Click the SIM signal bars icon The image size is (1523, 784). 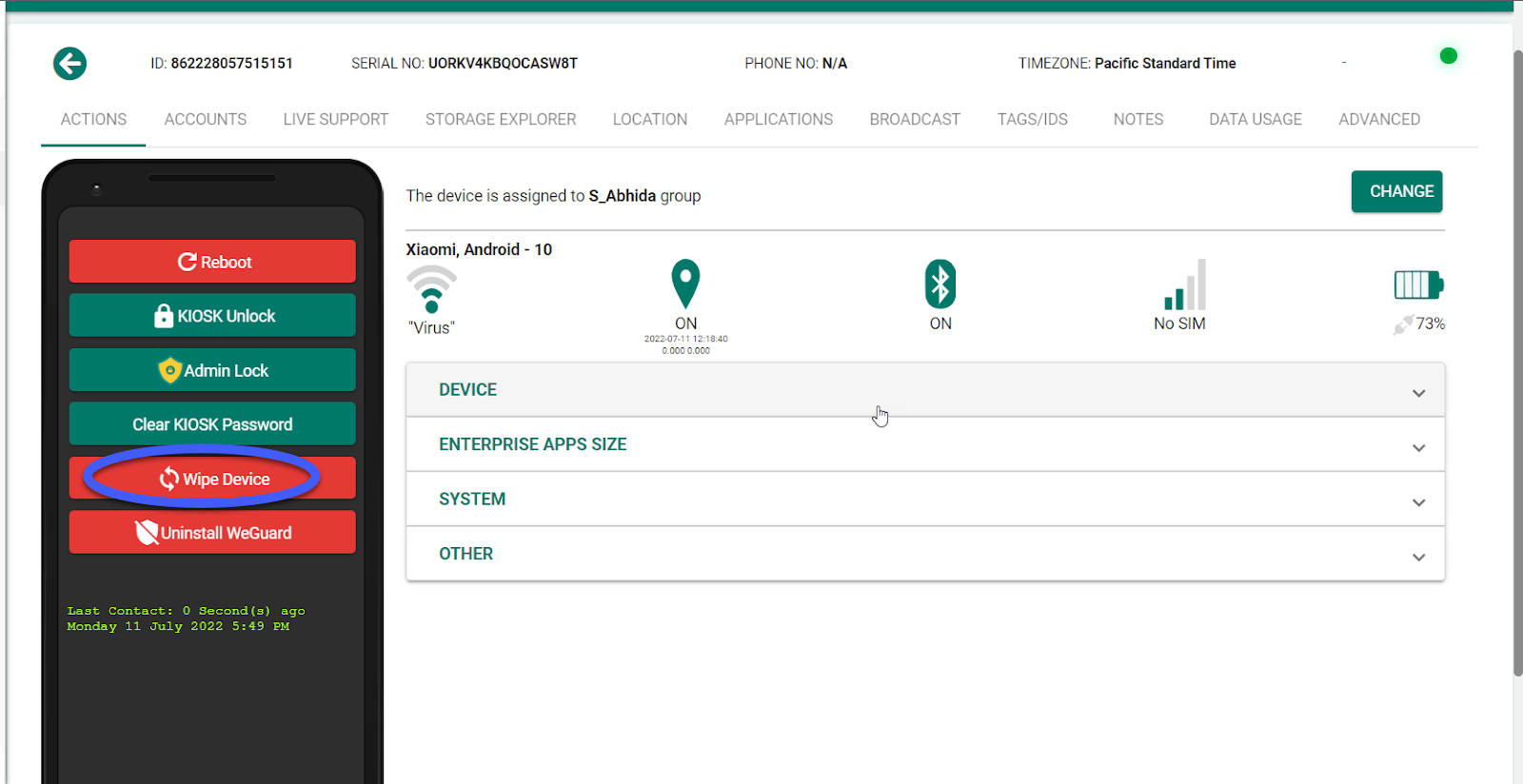[x=1184, y=284]
